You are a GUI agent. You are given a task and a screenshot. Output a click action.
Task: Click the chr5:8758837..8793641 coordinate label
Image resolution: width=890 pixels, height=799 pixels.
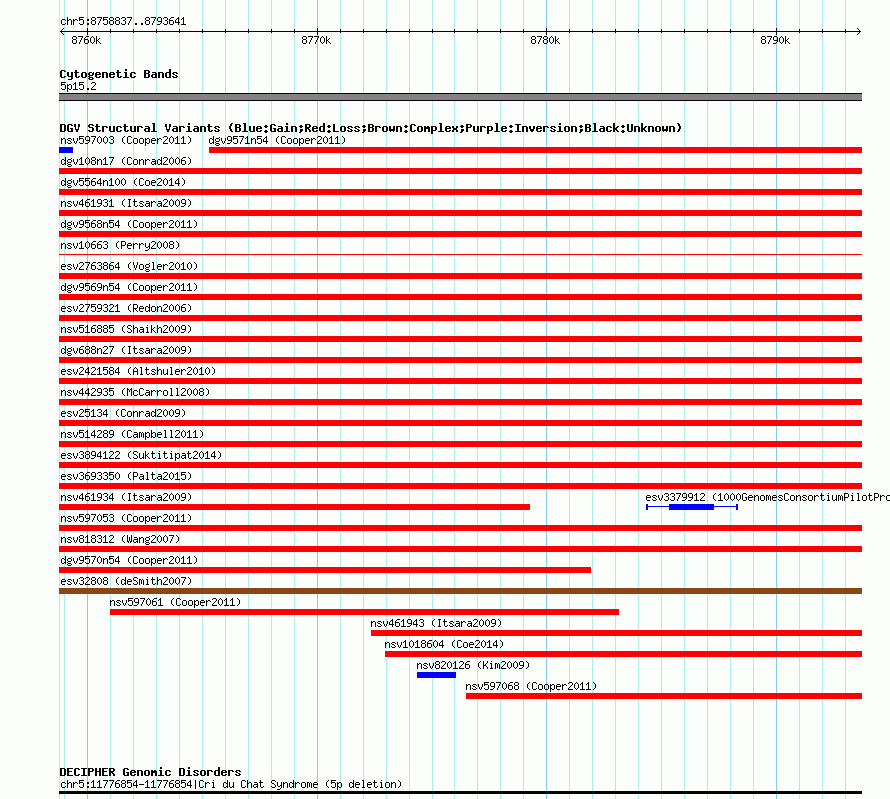click(x=123, y=21)
